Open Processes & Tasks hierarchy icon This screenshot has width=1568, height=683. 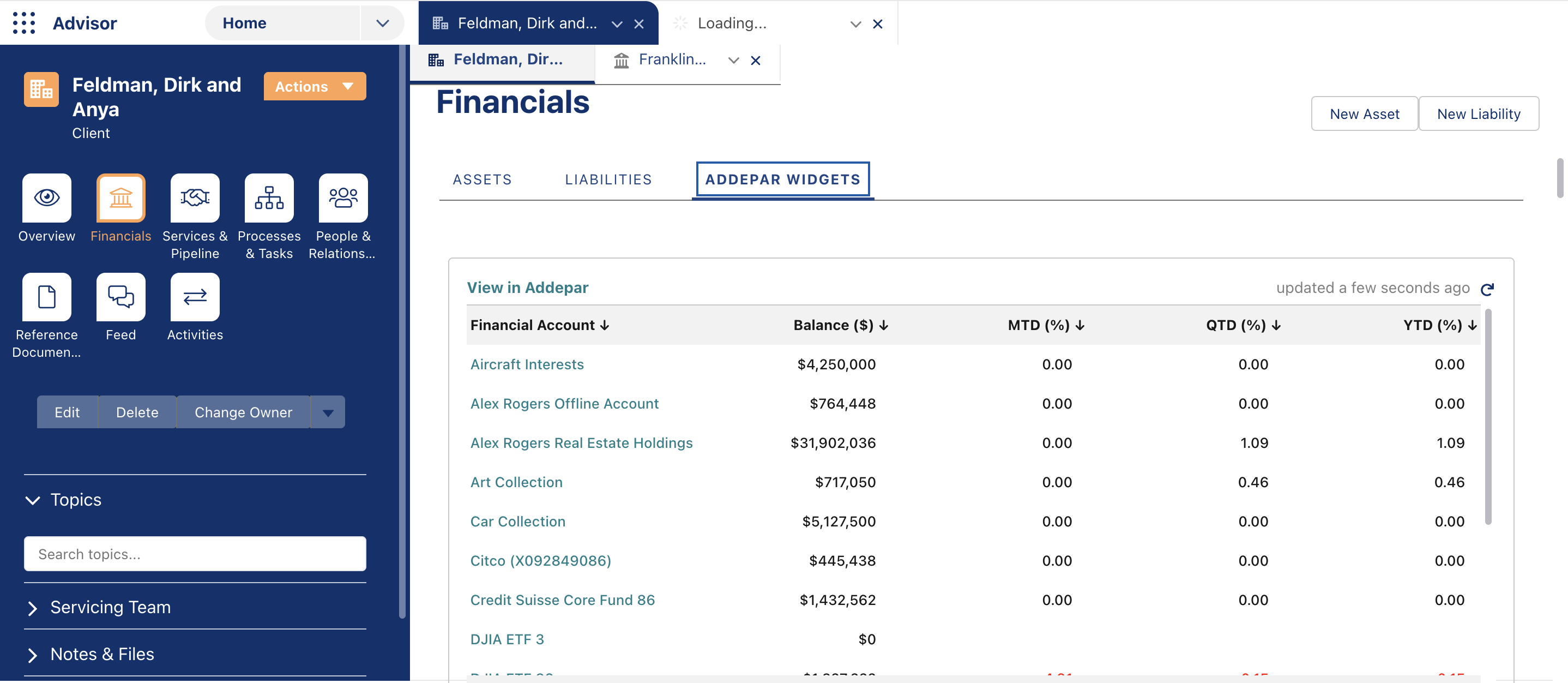point(269,197)
